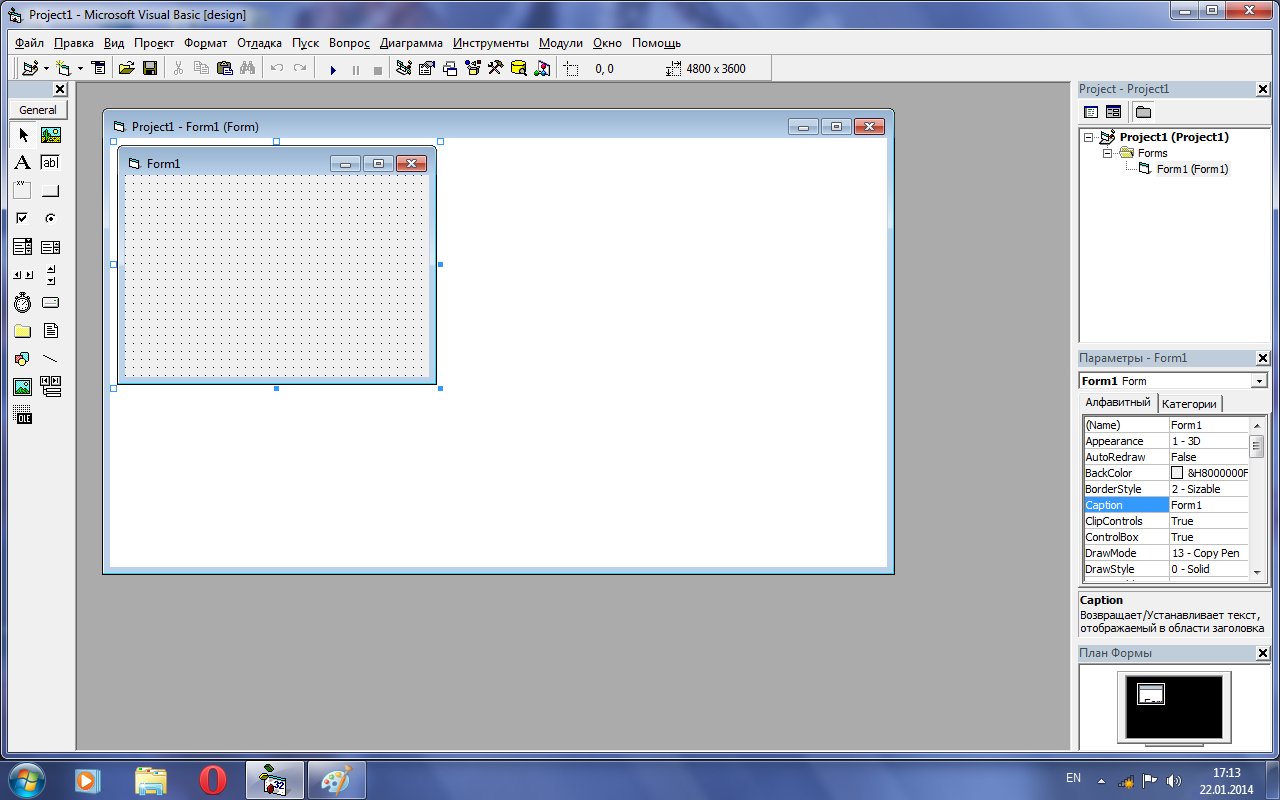Open Windows Start menu
This screenshot has width=1280, height=800.
[x=26, y=780]
